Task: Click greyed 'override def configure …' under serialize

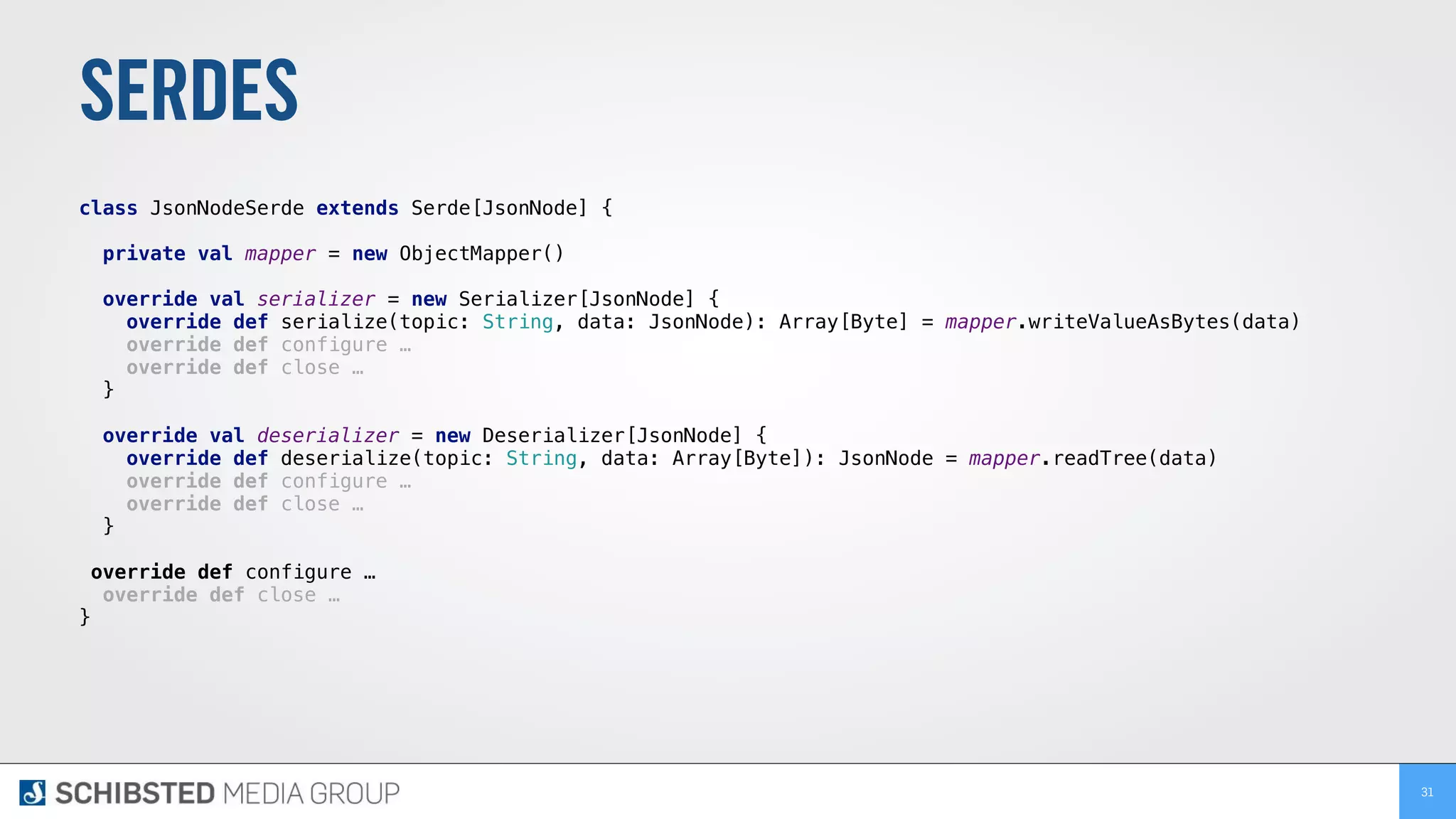Action: [x=269, y=345]
